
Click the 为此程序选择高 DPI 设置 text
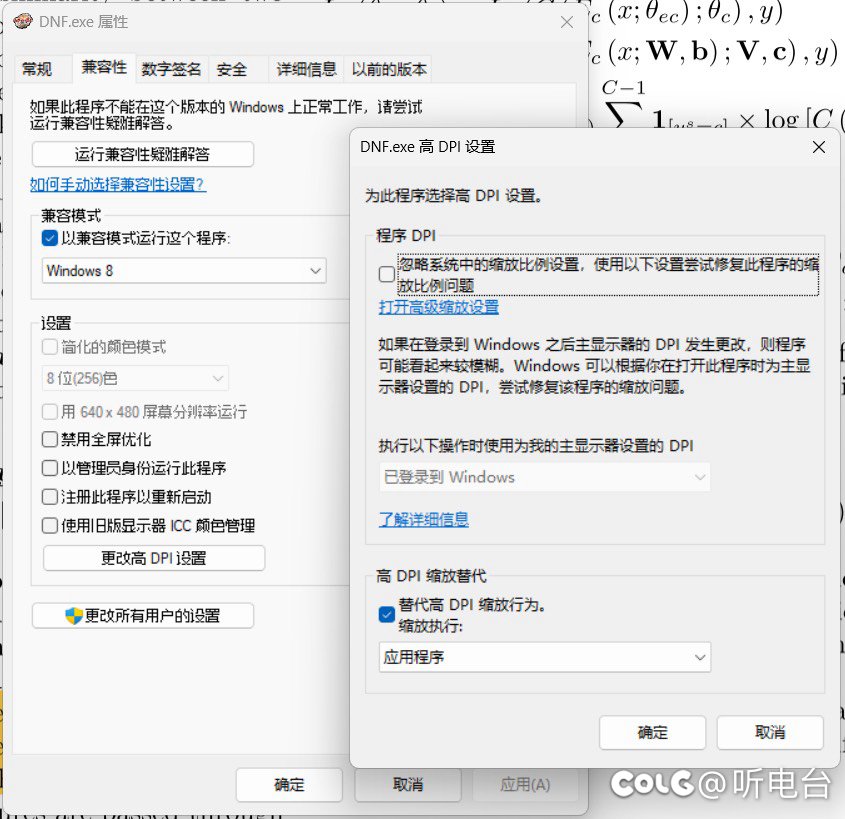click(x=453, y=196)
